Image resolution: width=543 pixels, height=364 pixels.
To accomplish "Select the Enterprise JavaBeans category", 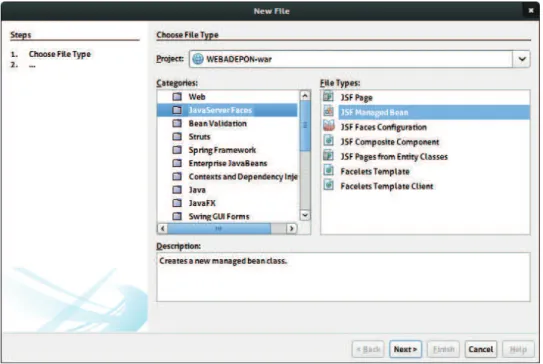I will (228, 163).
